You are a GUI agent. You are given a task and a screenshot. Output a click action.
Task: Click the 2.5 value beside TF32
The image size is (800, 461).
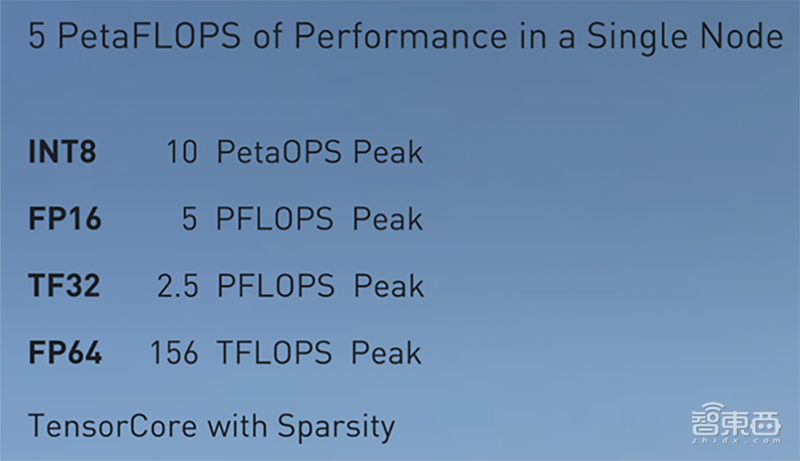(177, 287)
